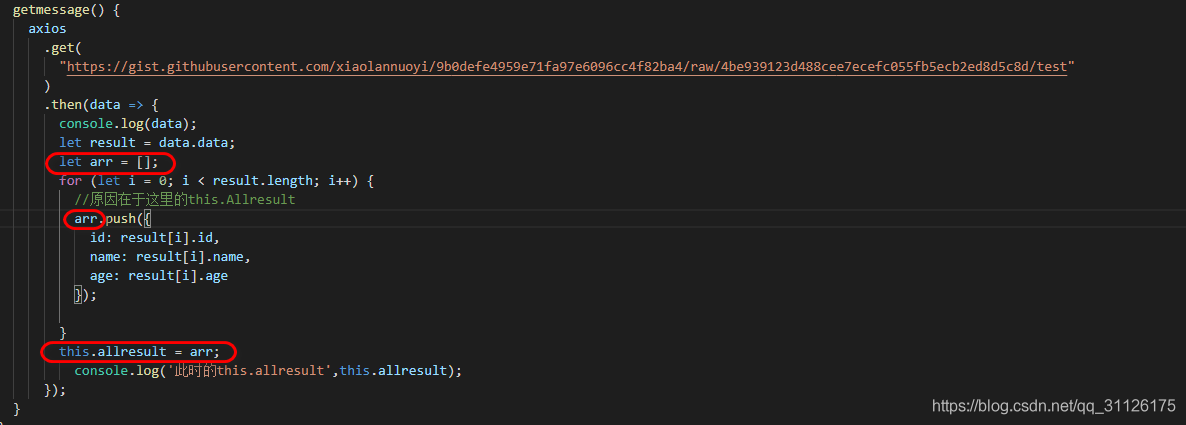The image size is (1186, 425).
Task: Click the circled arr before .push
Action: coord(85,219)
